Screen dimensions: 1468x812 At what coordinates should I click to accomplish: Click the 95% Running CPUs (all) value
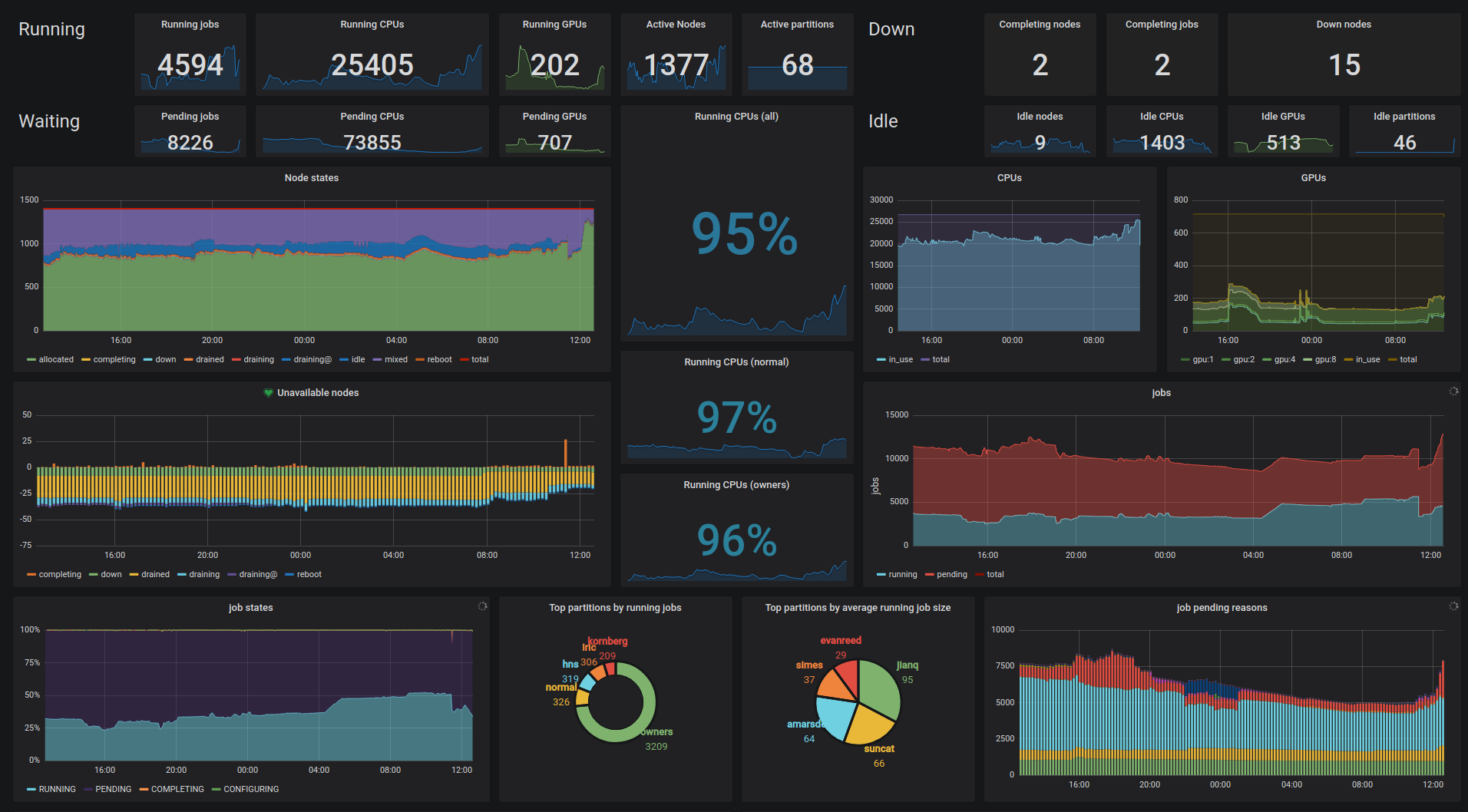click(745, 233)
